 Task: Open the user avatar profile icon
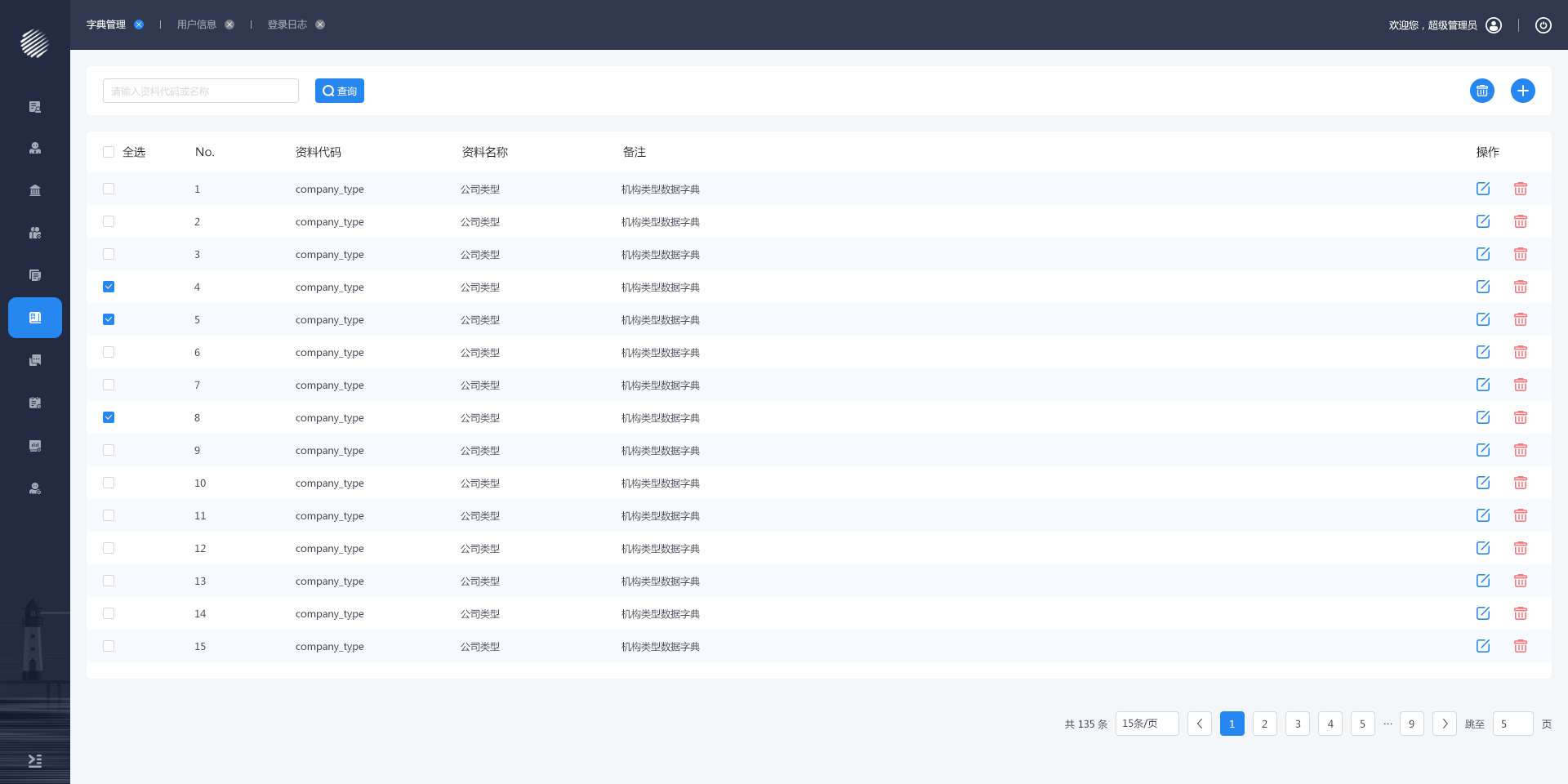(x=1494, y=25)
